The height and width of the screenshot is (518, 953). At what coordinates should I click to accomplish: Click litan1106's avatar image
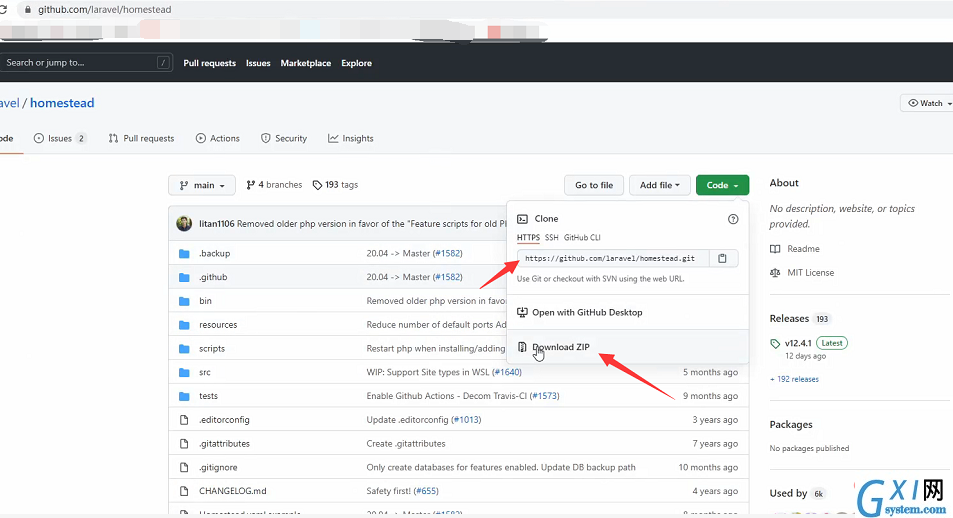(184, 223)
